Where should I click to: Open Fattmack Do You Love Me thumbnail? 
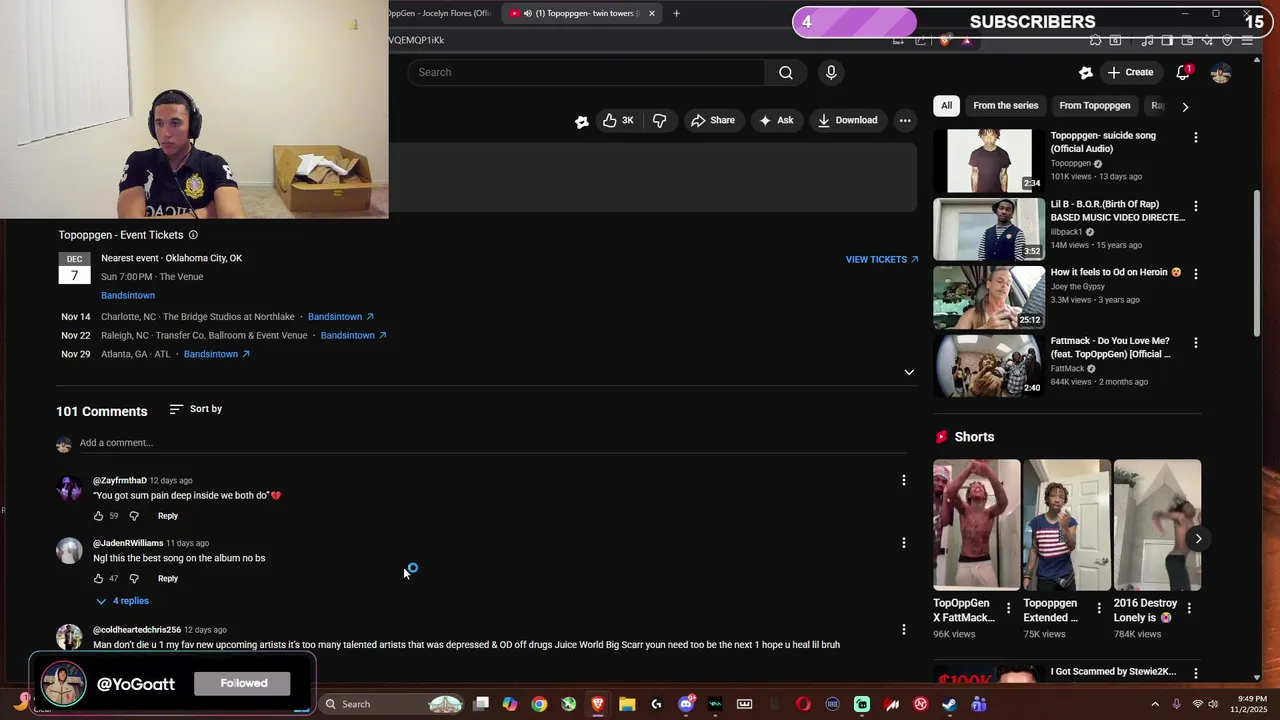pyautogui.click(x=989, y=366)
